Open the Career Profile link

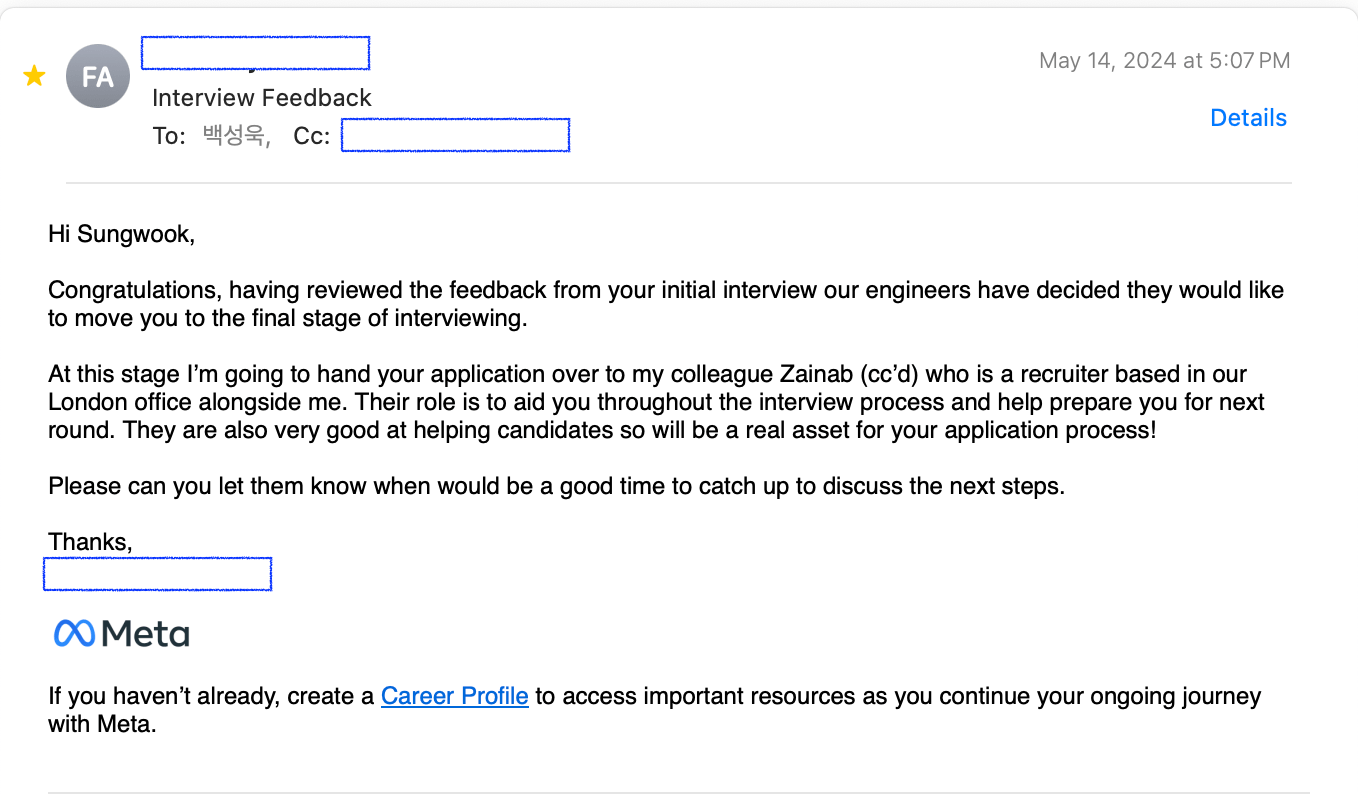[x=454, y=696]
